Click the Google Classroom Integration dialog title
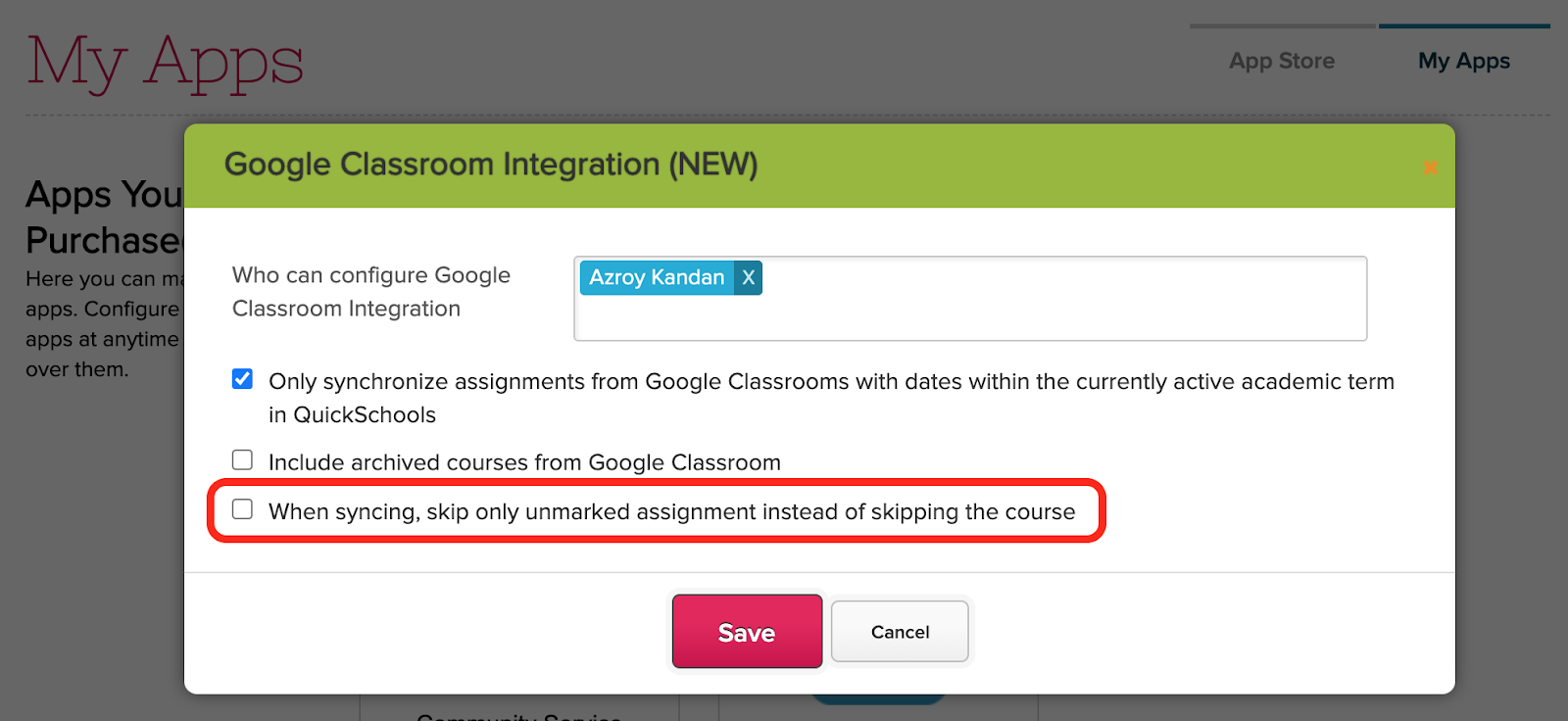The height and width of the screenshot is (721, 1568). (491, 165)
